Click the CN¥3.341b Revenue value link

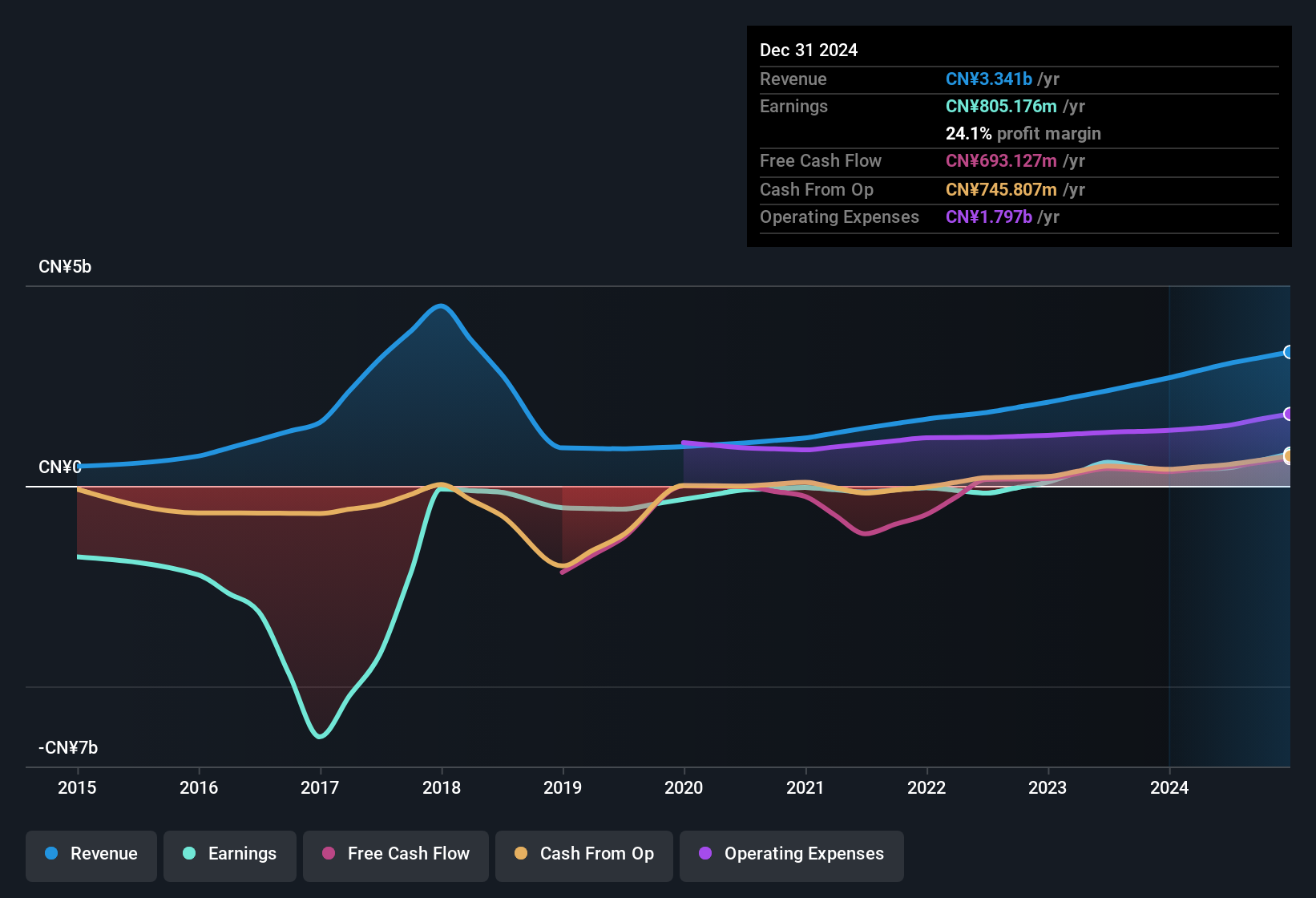pyautogui.click(x=989, y=79)
